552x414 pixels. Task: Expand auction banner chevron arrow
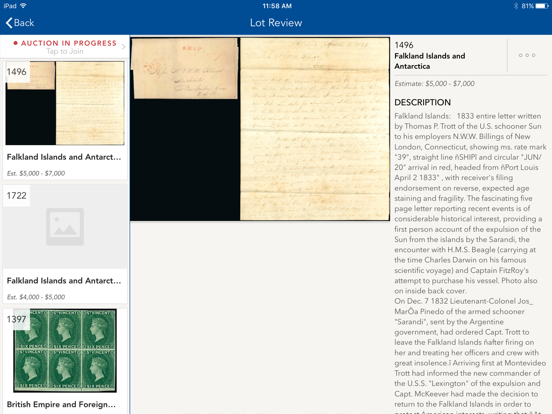pyautogui.click(x=123, y=46)
